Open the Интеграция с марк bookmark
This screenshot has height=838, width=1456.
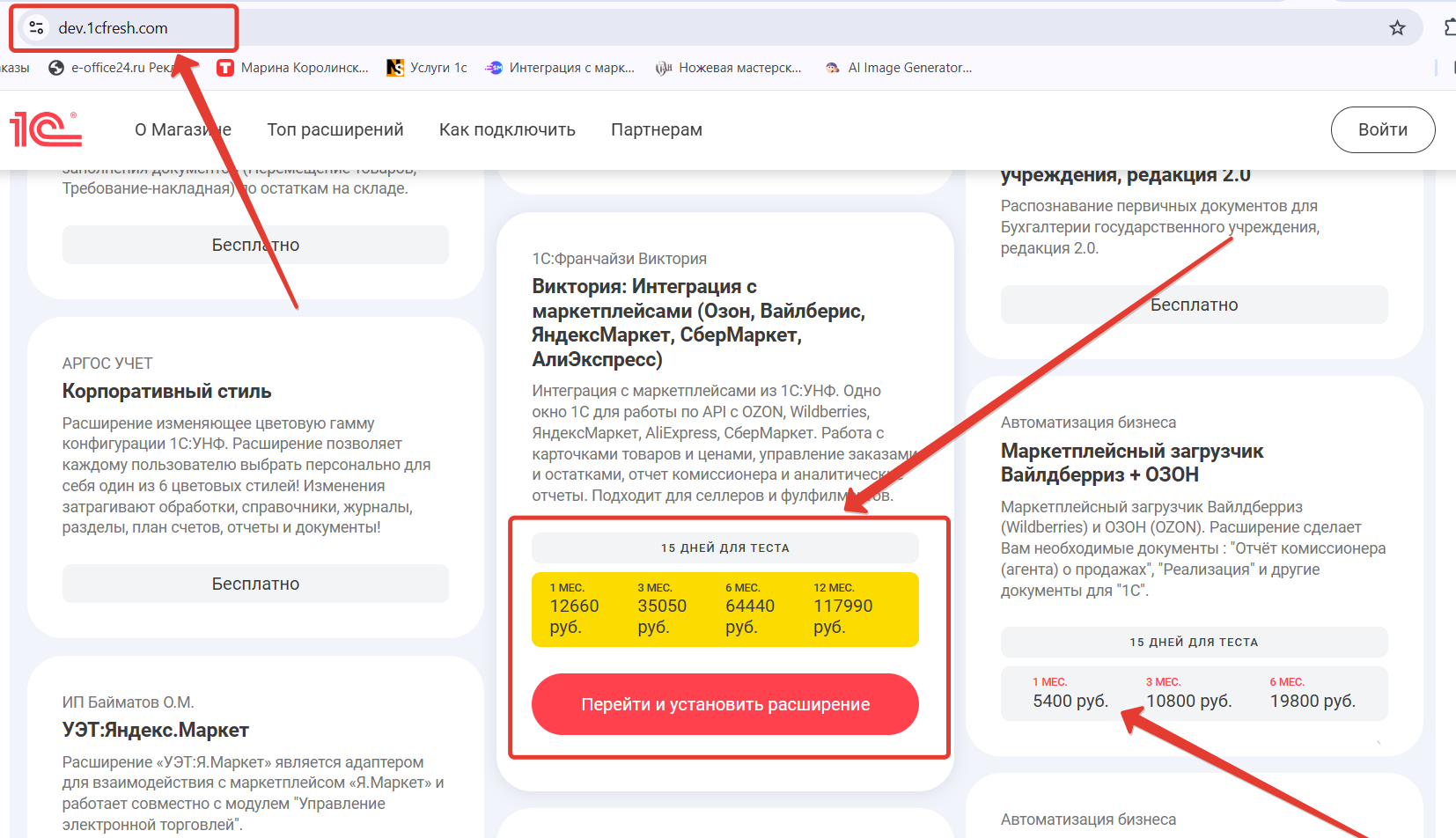point(560,68)
